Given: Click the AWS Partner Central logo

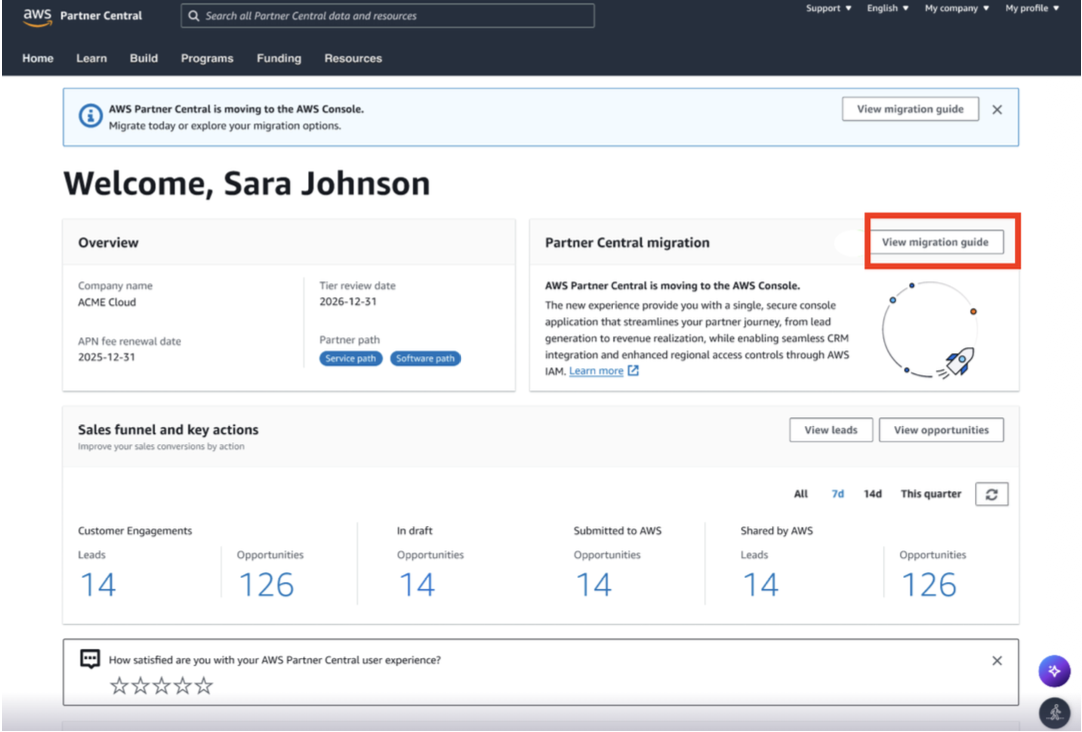Looking at the screenshot, I should click(82, 16).
